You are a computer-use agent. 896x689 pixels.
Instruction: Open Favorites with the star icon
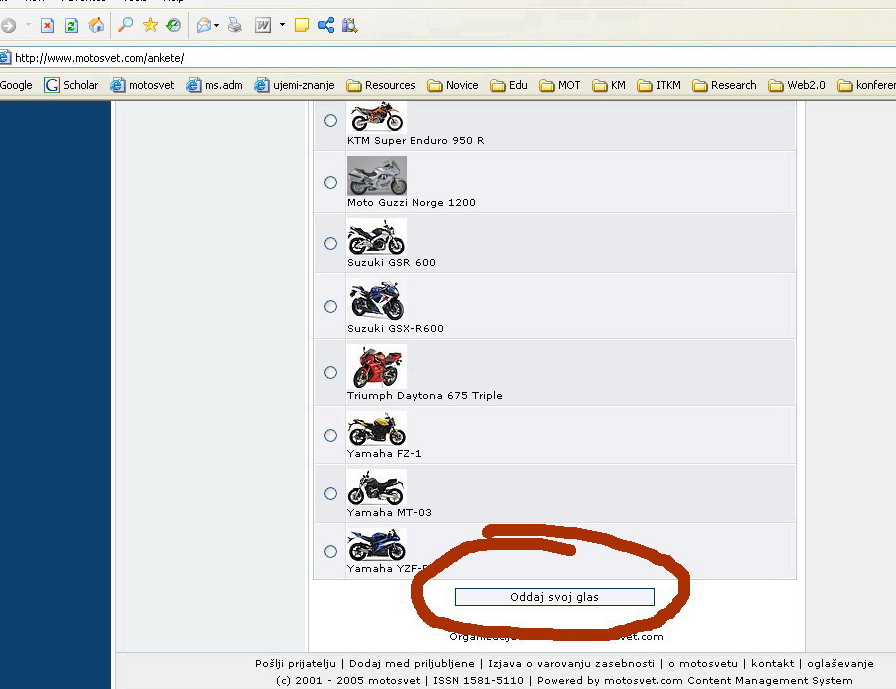coord(150,25)
